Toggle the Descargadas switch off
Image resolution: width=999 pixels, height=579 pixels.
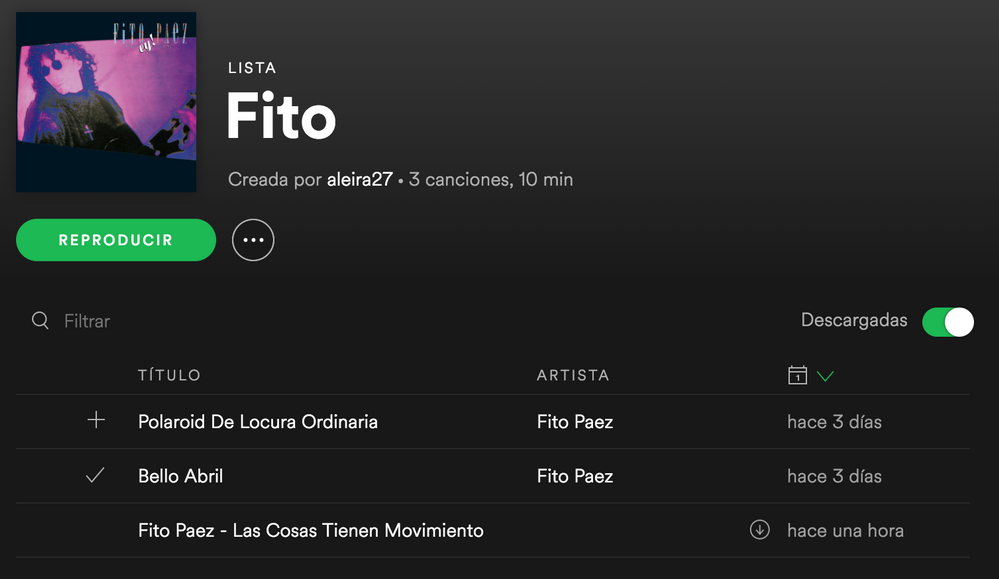[947, 321]
